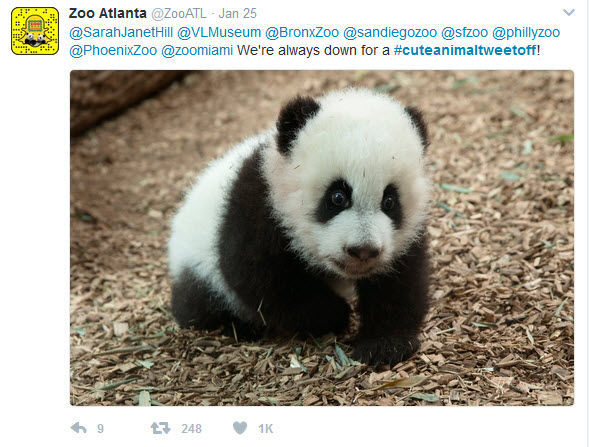Open the Jan 25 tweet timestamp

click(x=237, y=14)
